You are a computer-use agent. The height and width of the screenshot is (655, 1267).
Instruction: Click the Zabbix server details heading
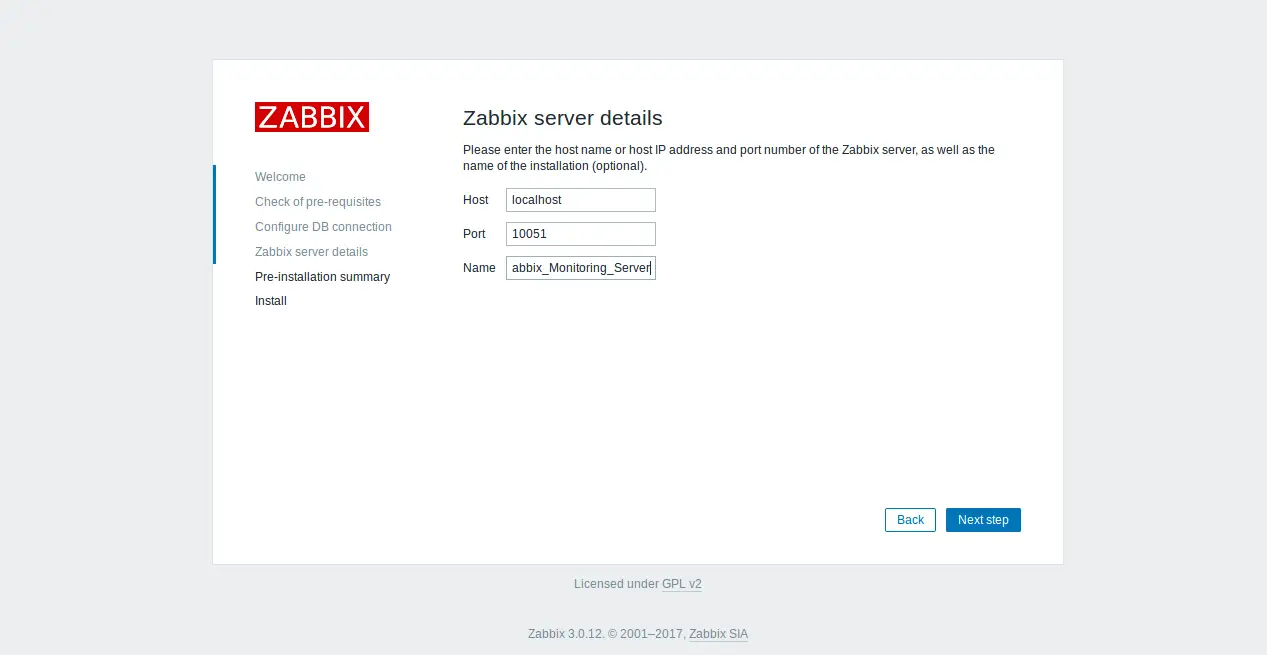563,118
